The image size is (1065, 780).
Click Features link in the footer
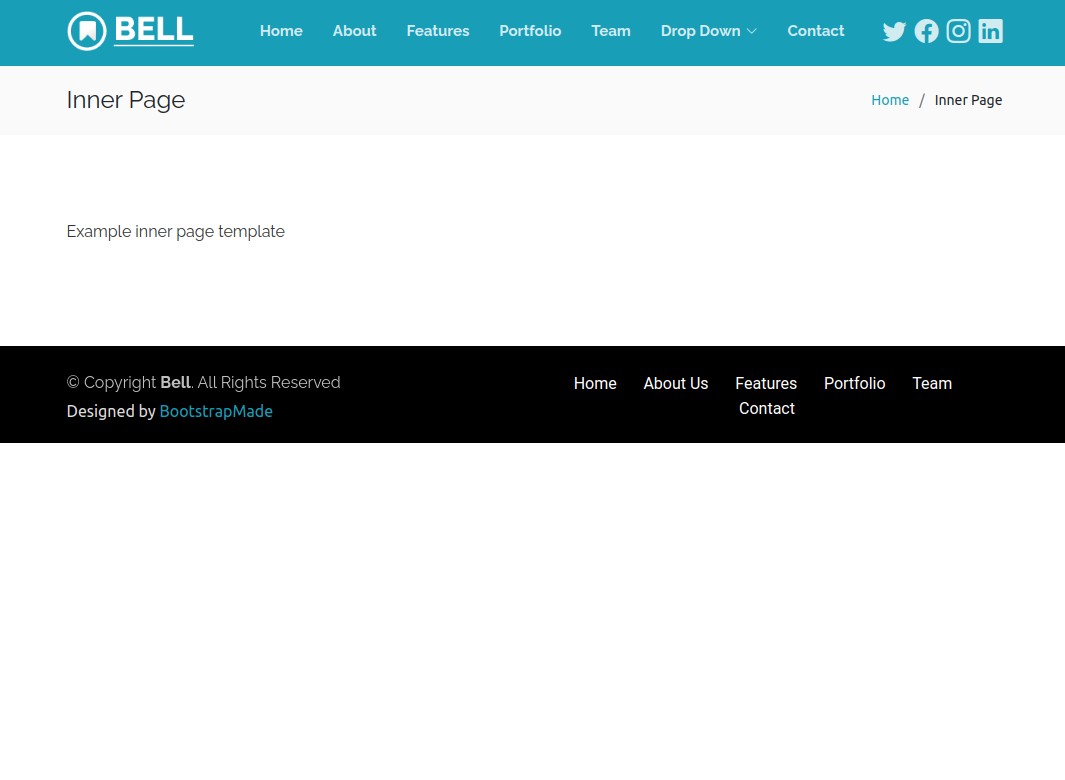pos(766,384)
